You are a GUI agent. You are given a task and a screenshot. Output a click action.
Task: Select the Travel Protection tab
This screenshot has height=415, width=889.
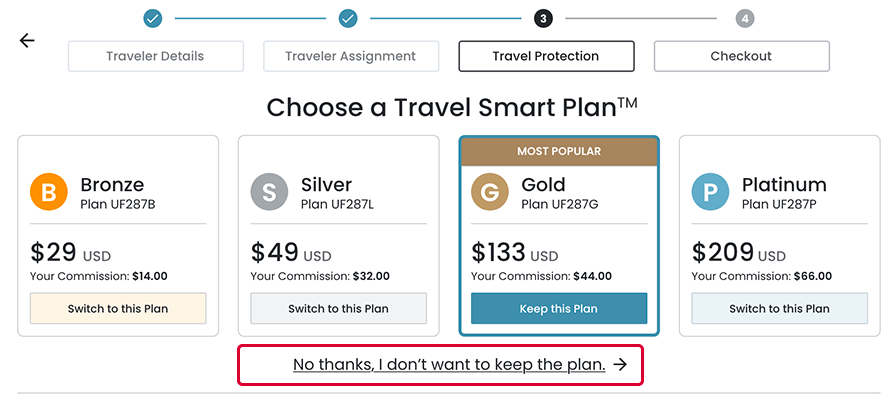coord(546,56)
